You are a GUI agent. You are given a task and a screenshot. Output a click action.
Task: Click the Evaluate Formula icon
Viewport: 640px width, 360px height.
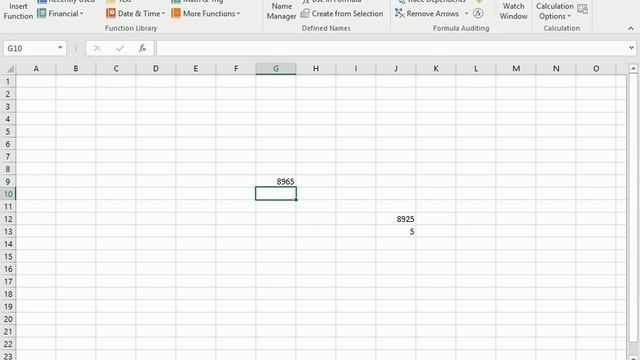478,13
